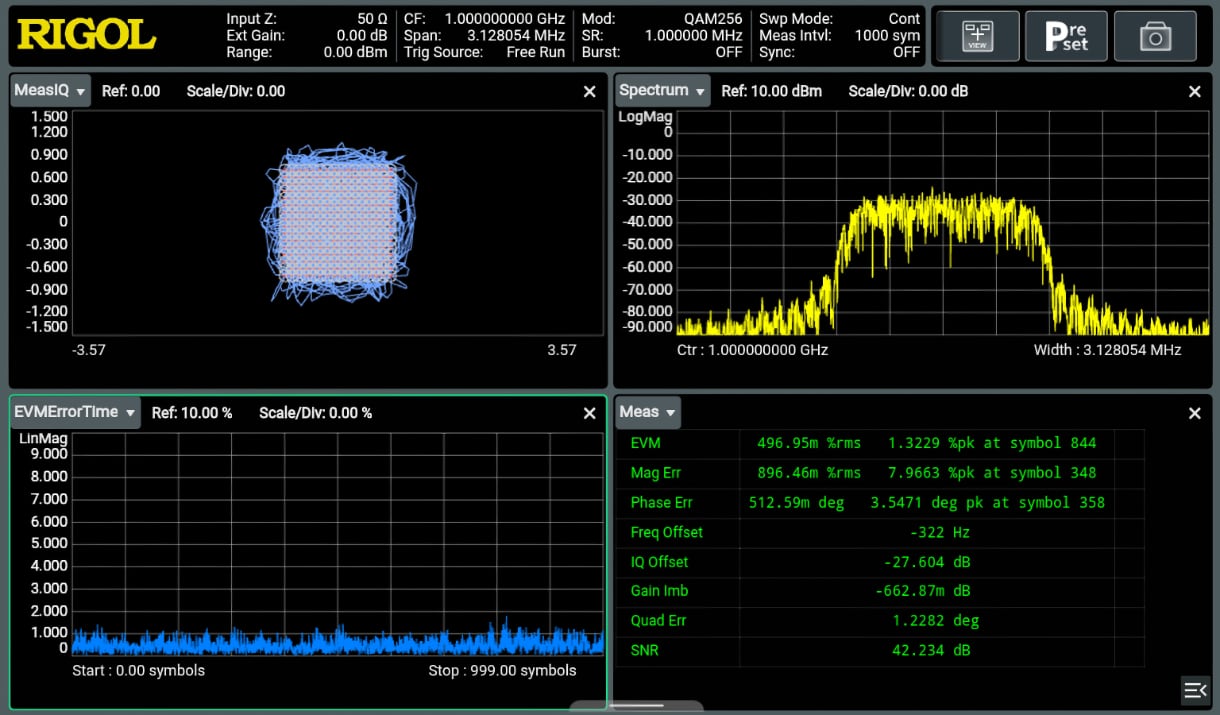This screenshot has width=1220, height=715.
Task: Click EVMErrorTime Ref: 10.00 % label
Action: pos(192,413)
